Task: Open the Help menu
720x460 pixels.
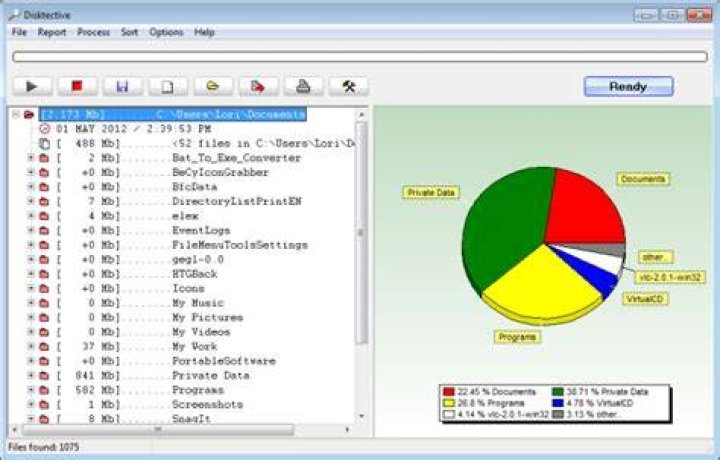Action: [x=204, y=32]
